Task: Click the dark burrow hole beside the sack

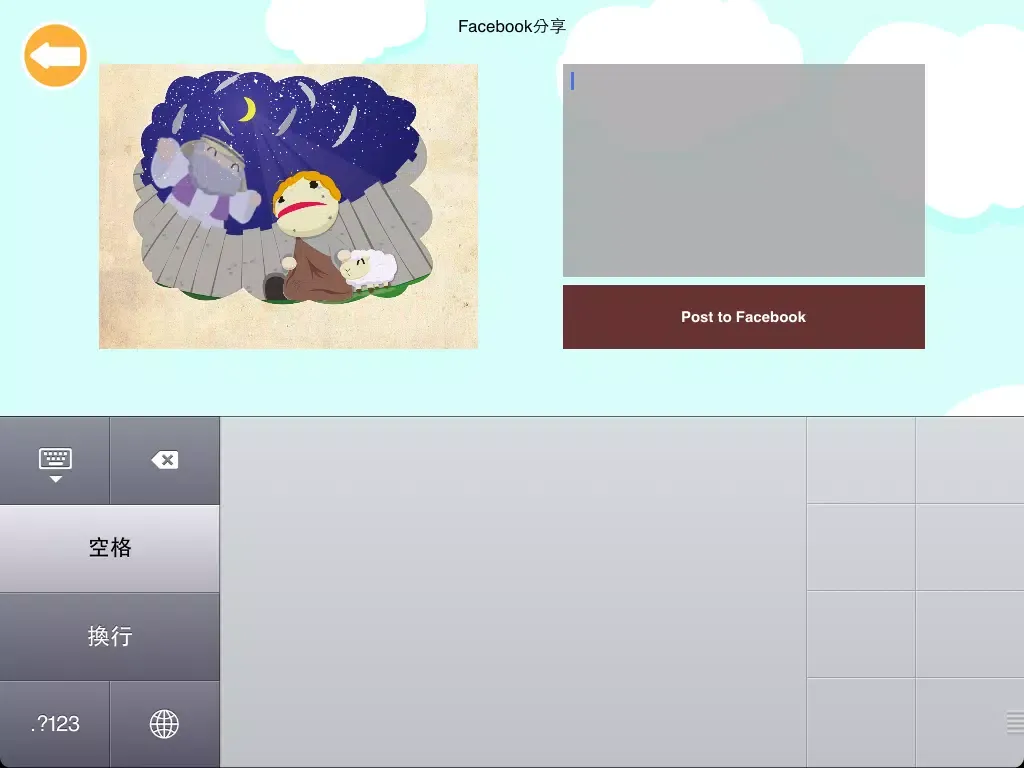Action: pos(273,288)
